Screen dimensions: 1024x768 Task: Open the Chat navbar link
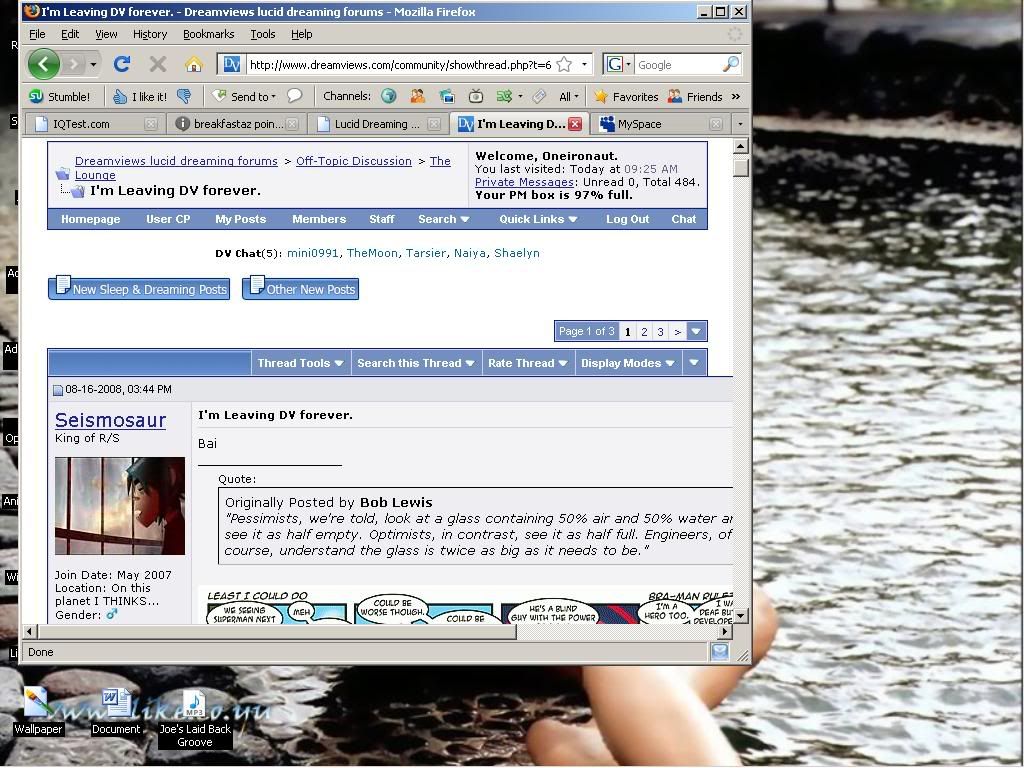683,219
